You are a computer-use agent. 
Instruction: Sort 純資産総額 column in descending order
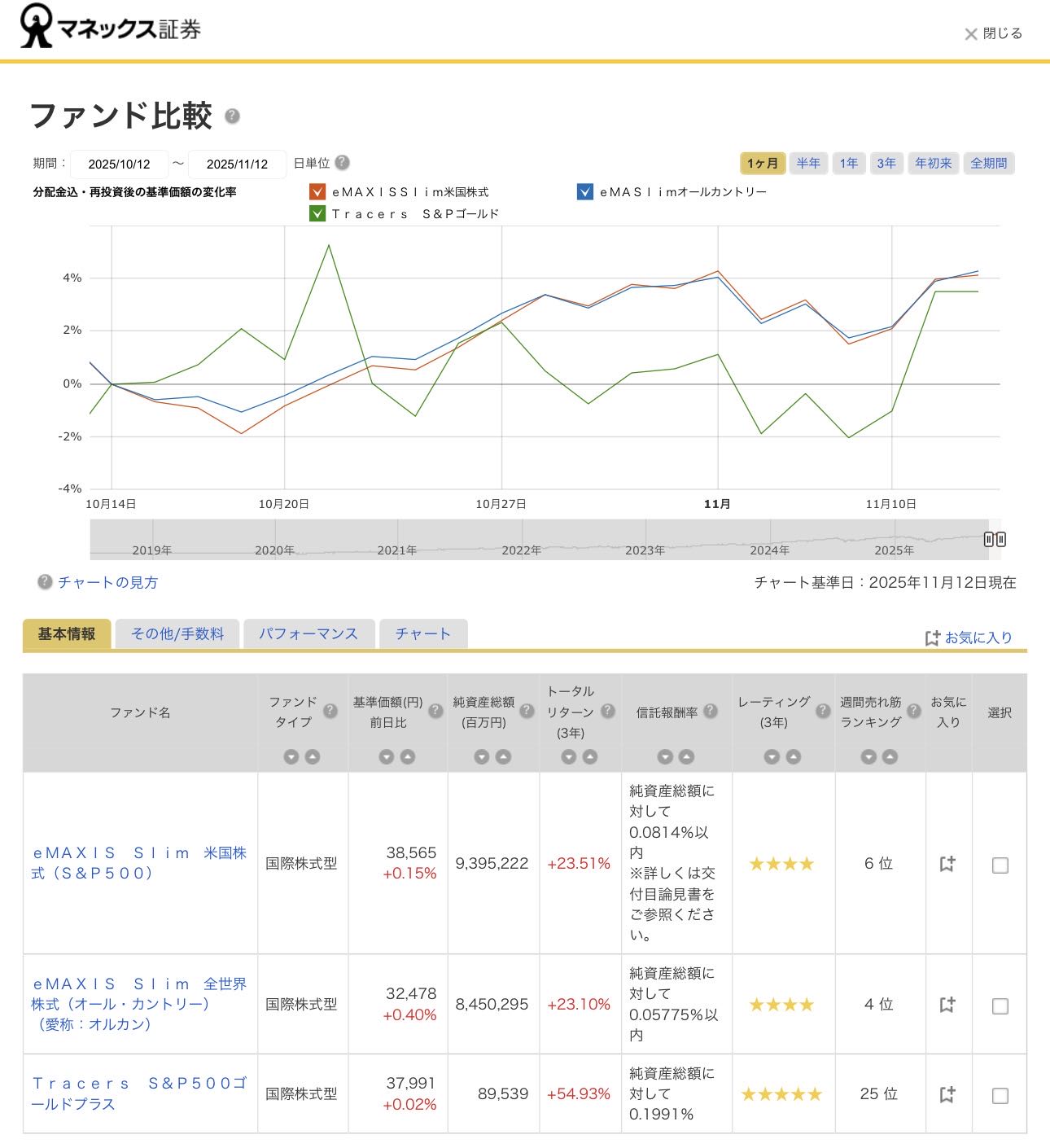[x=482, y=757]
